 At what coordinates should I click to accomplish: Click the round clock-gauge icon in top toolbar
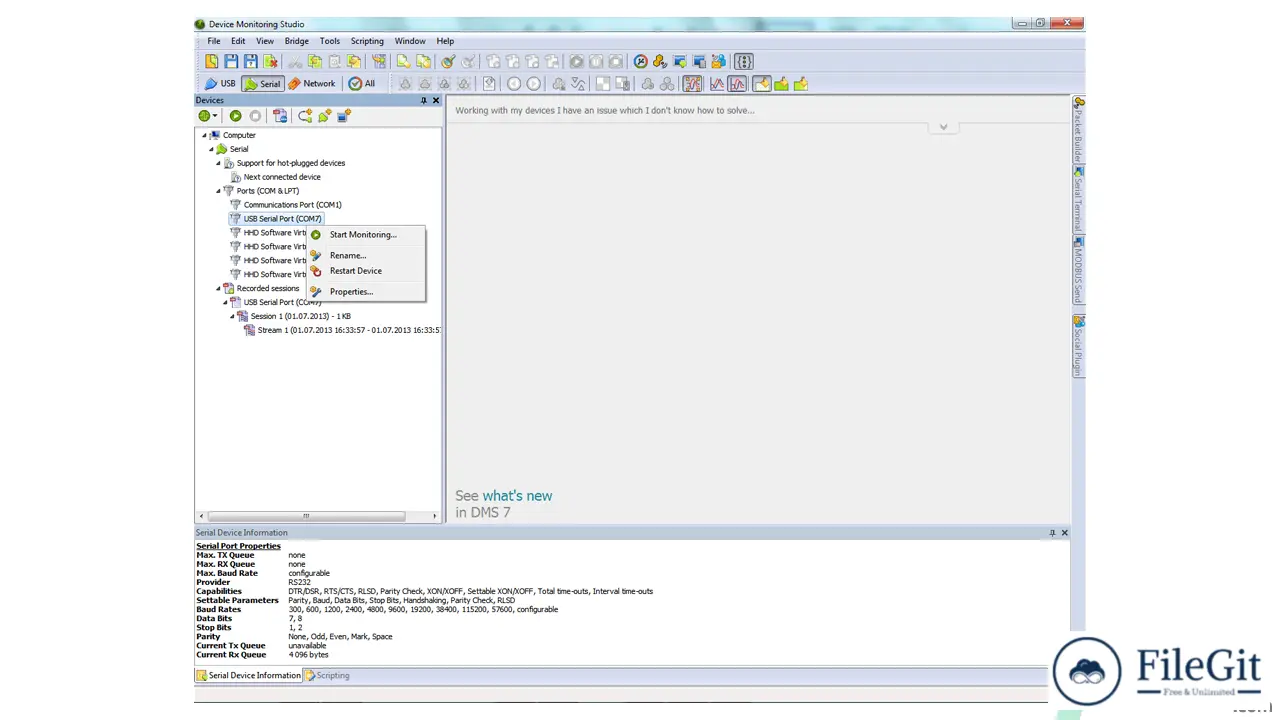(x=641, y=62)
